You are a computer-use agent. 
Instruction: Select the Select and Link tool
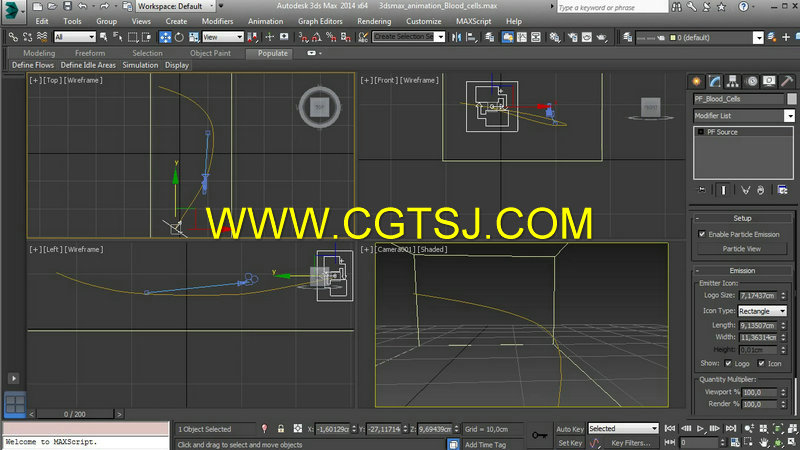click(13, 37)
